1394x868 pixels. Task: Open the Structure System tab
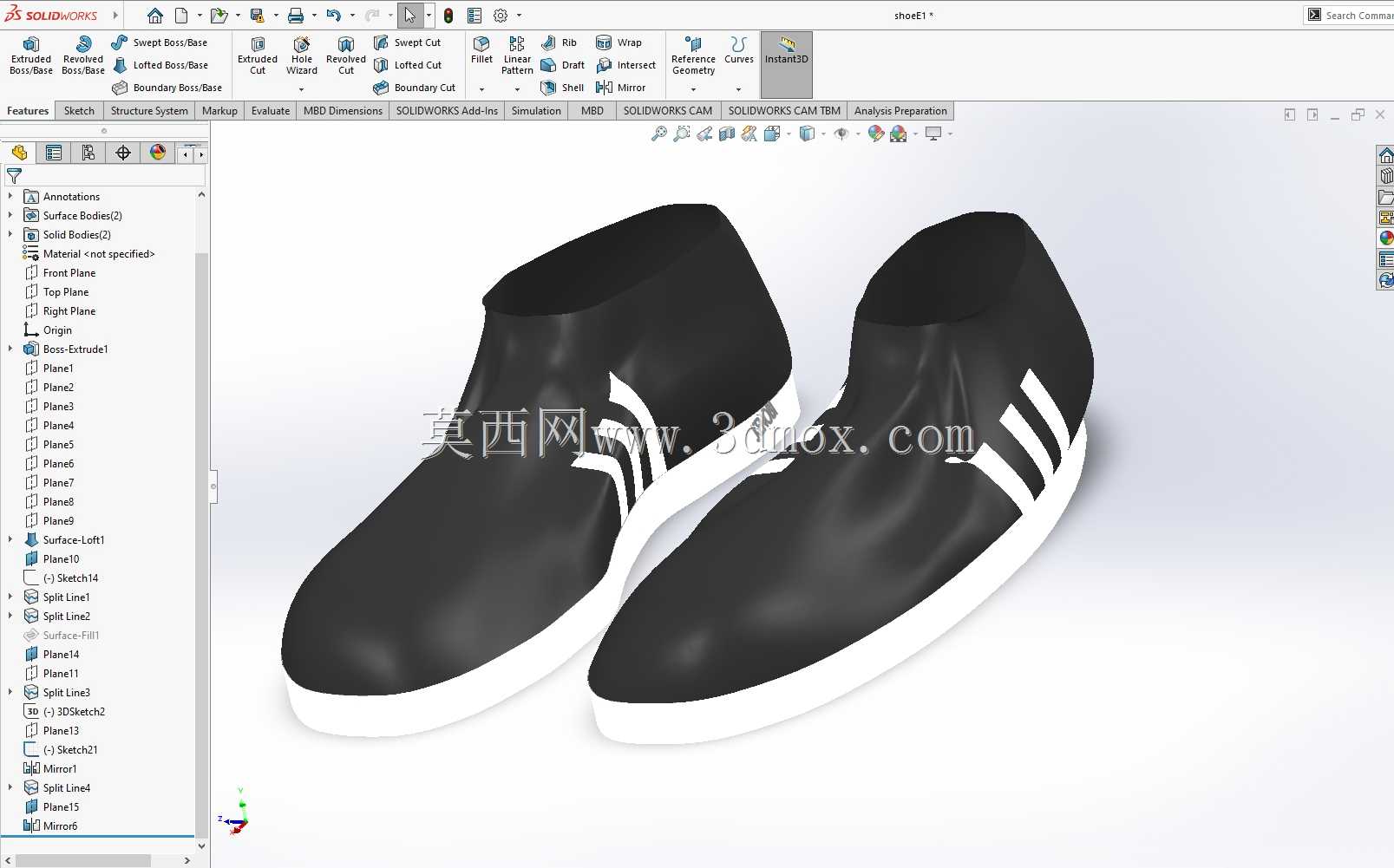tap(149, 111)
